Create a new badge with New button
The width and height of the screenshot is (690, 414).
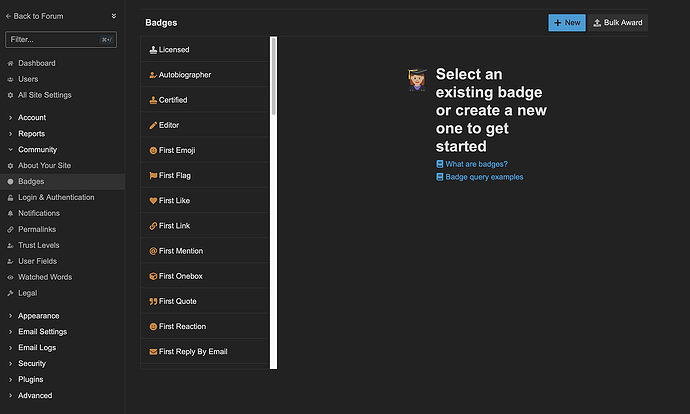567,22
